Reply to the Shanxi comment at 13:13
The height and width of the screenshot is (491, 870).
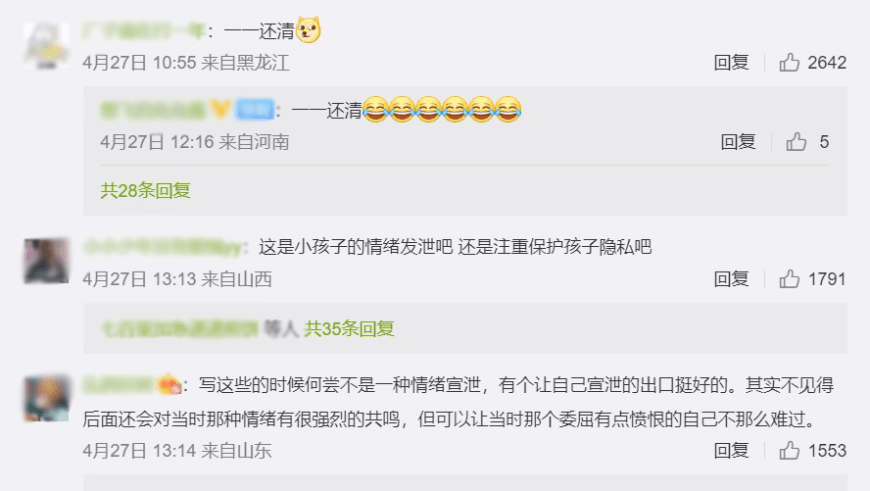[731, 279]
